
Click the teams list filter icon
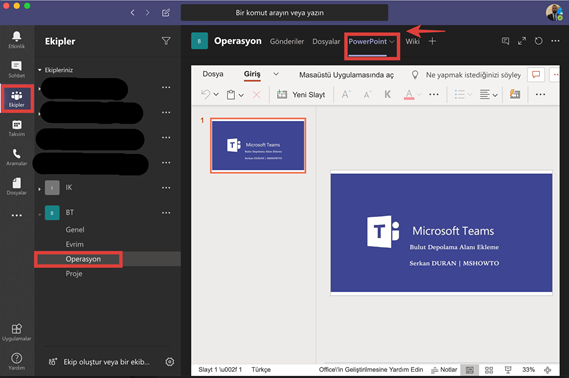point(166,41)
